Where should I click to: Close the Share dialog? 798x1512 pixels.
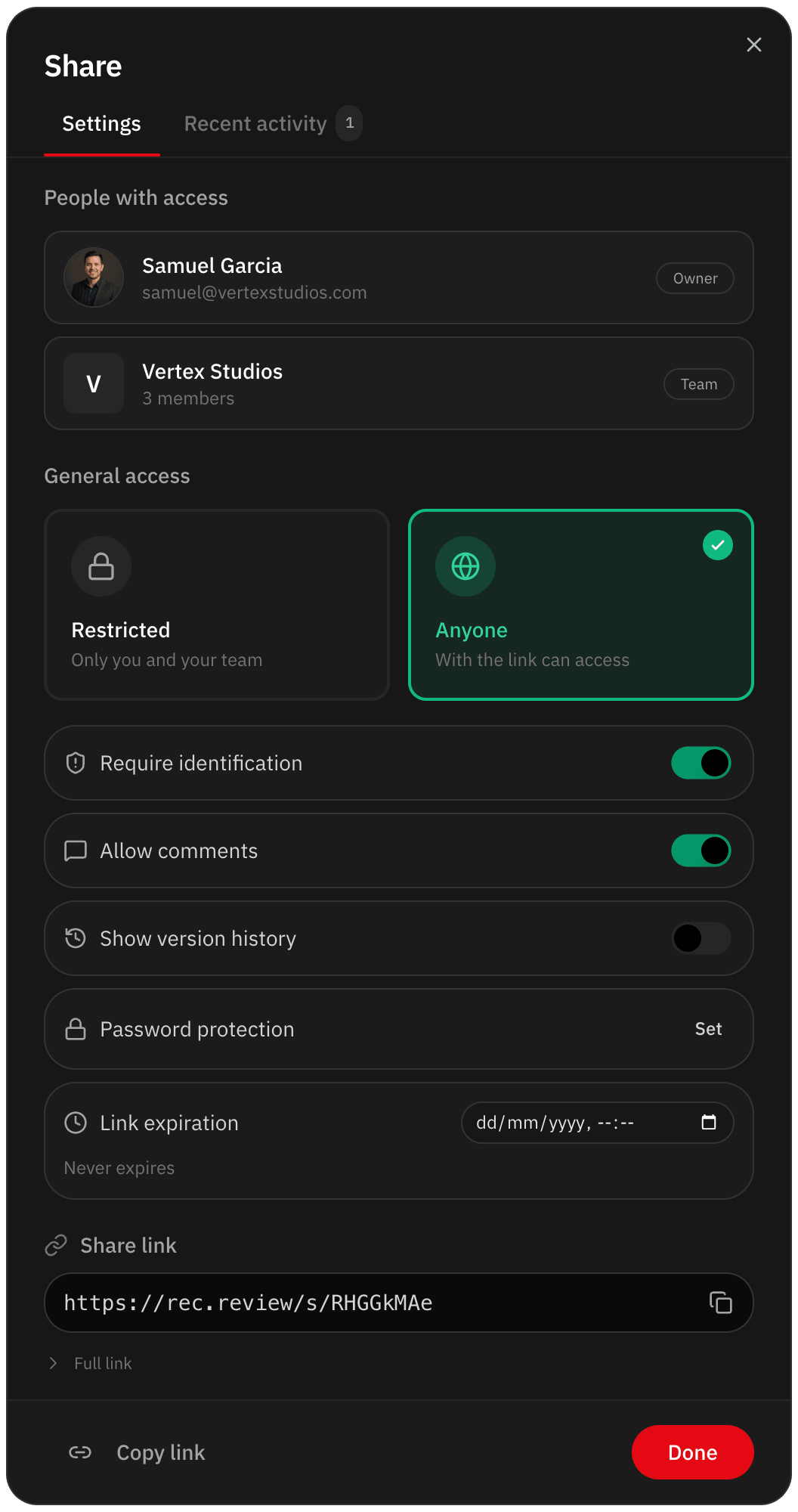753,45
